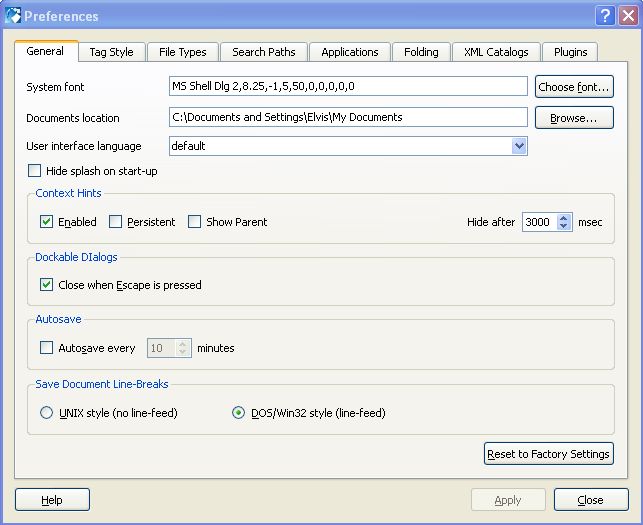Disable the Context Hints Enabled checkbox
Screen dimensions: 643x525
[47, 222]
